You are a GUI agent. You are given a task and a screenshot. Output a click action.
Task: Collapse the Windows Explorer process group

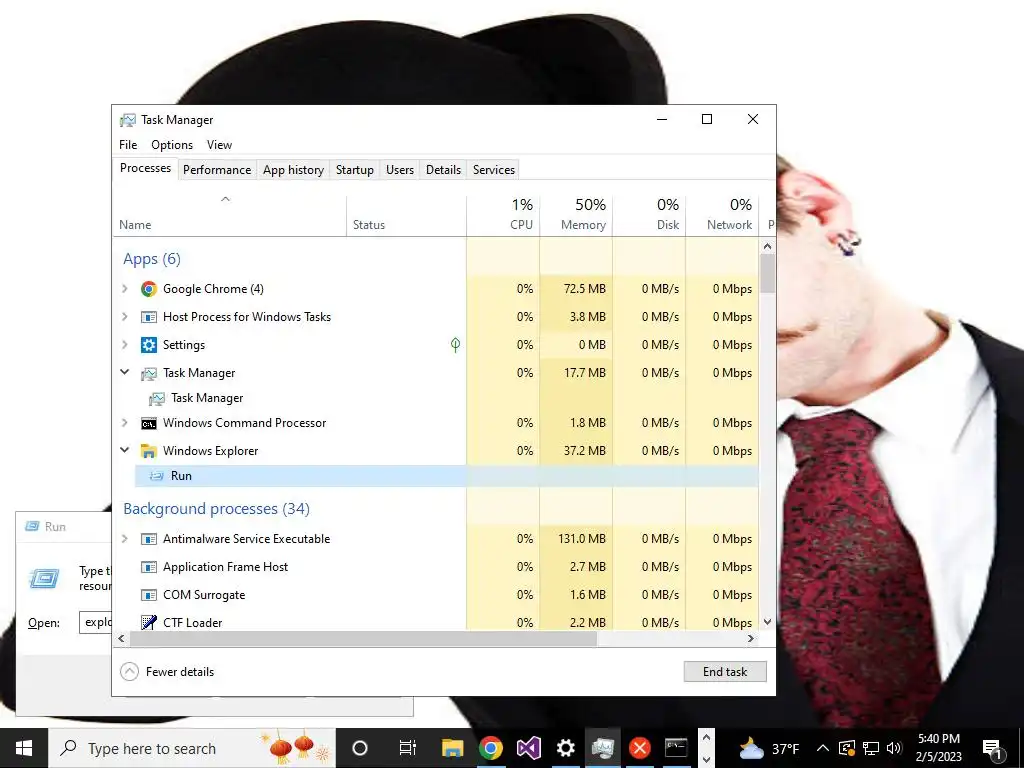point(125,451)
